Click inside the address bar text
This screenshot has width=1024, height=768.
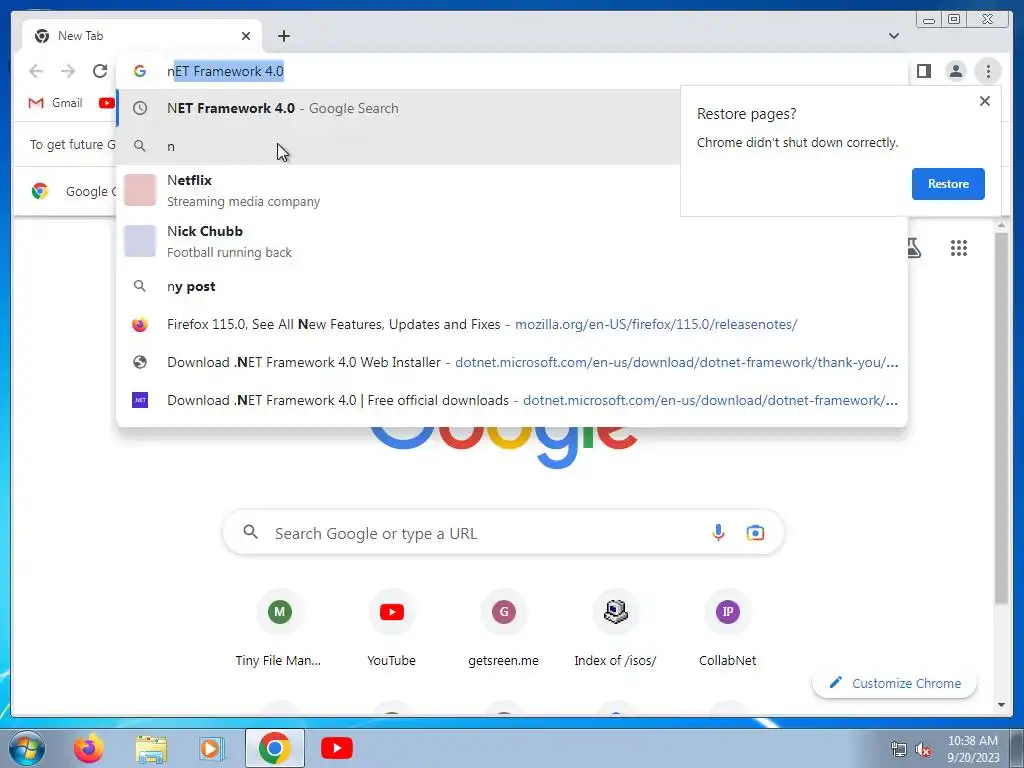tap(225, 71)
